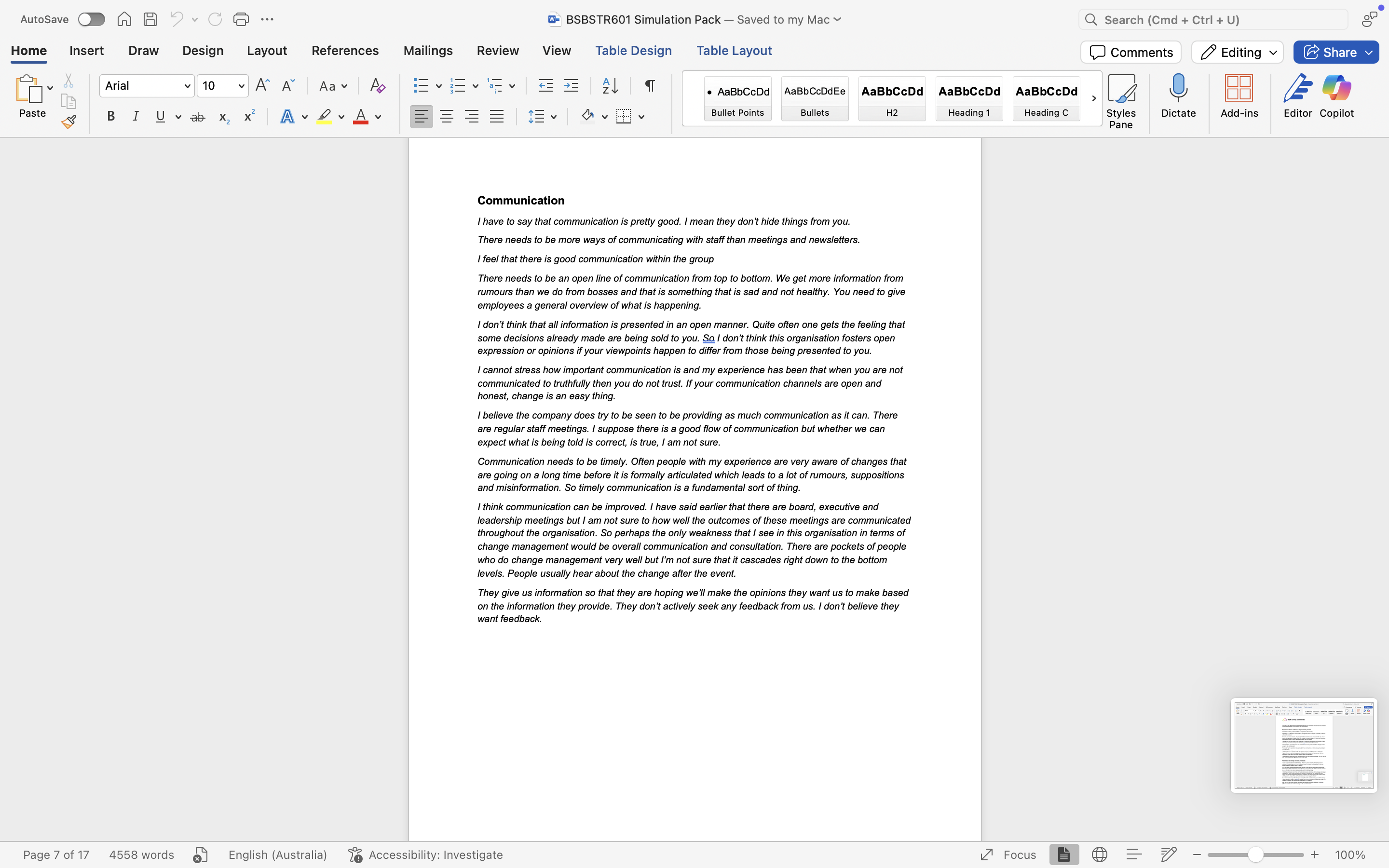1389x868 pixels.
Task: Click the Format Painter brush icon
Action: click(x=69, y=122)
